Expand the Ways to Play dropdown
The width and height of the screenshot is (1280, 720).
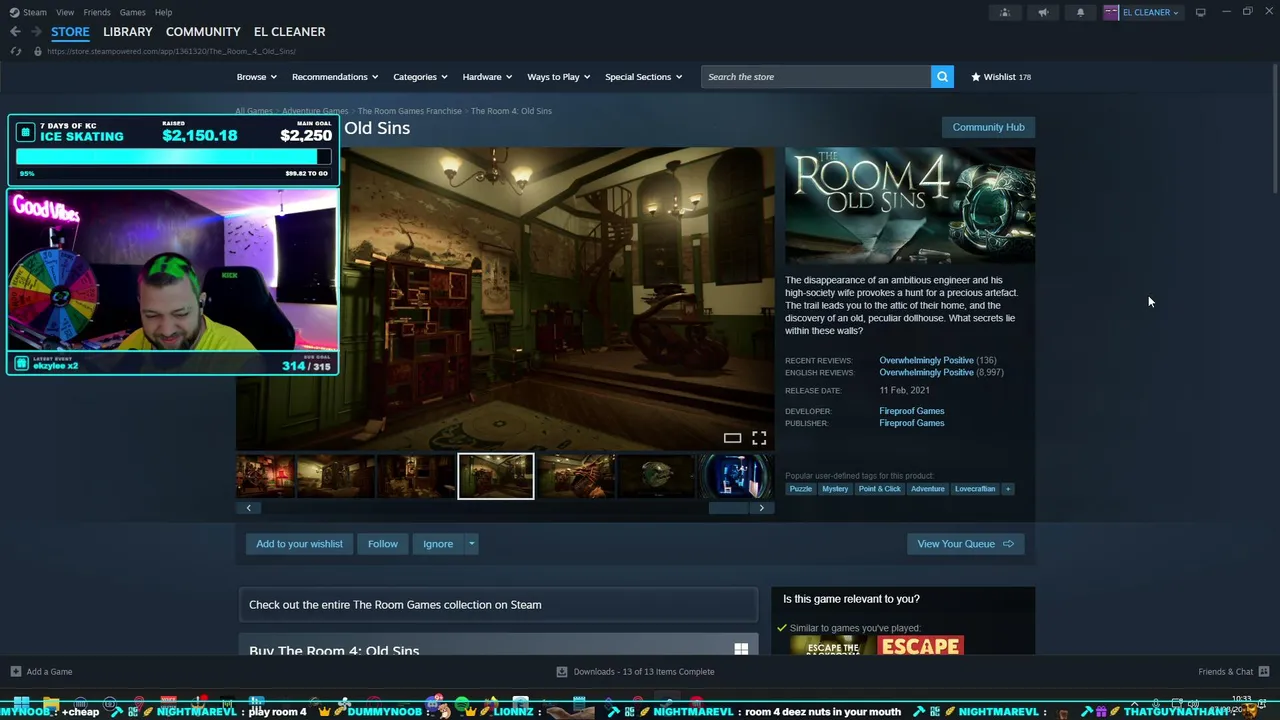558,77
